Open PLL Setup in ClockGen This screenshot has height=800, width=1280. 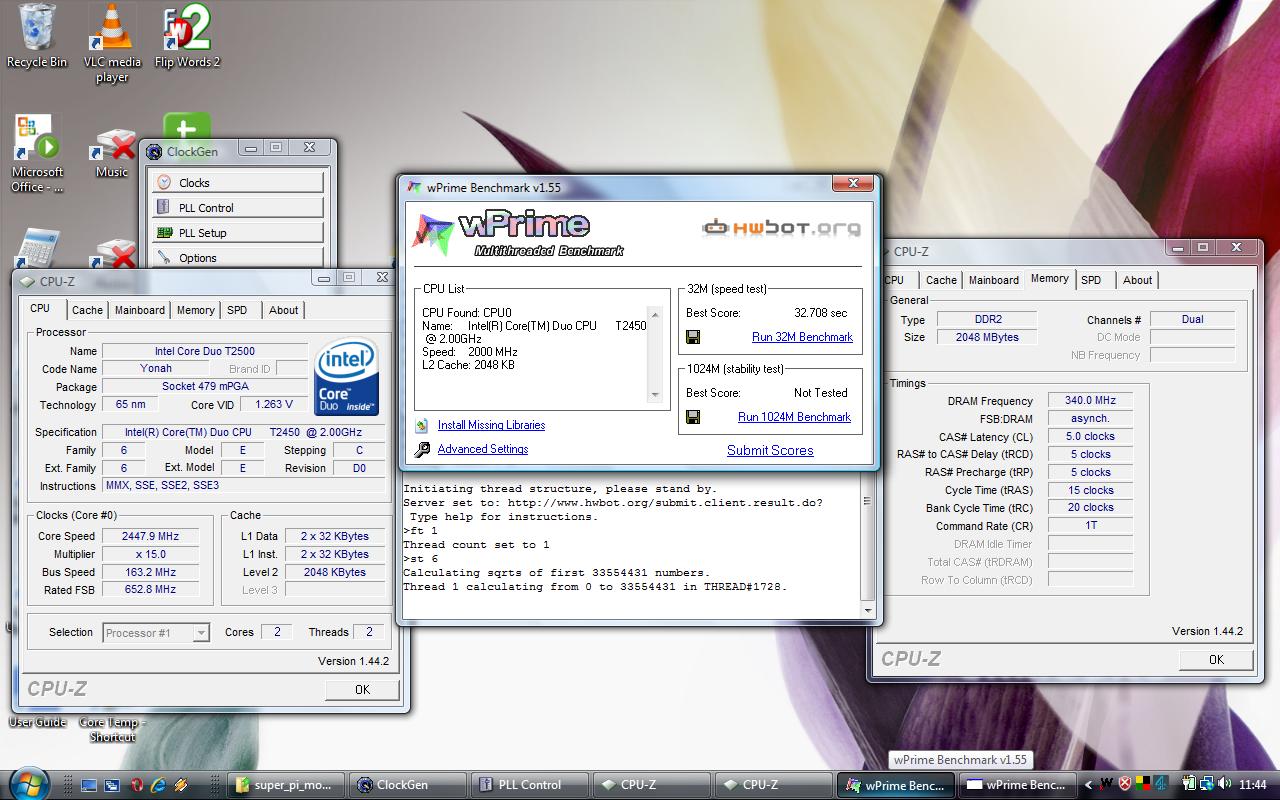238,233
